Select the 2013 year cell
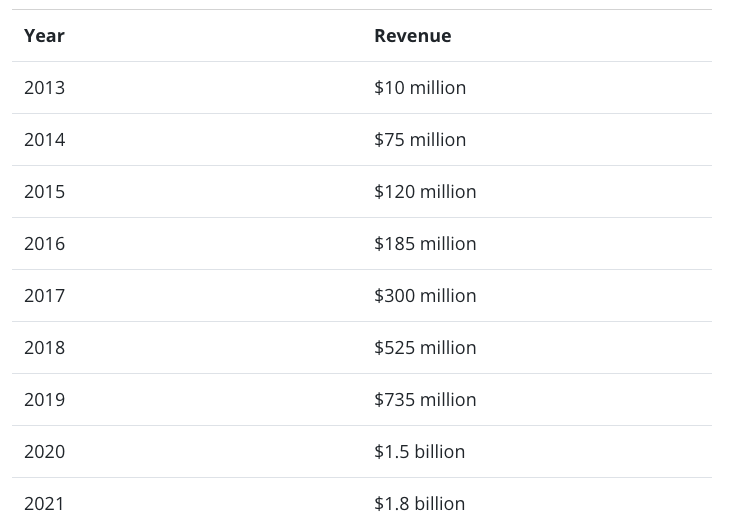Viewport: 745px width, 529px height. (44, 88)
